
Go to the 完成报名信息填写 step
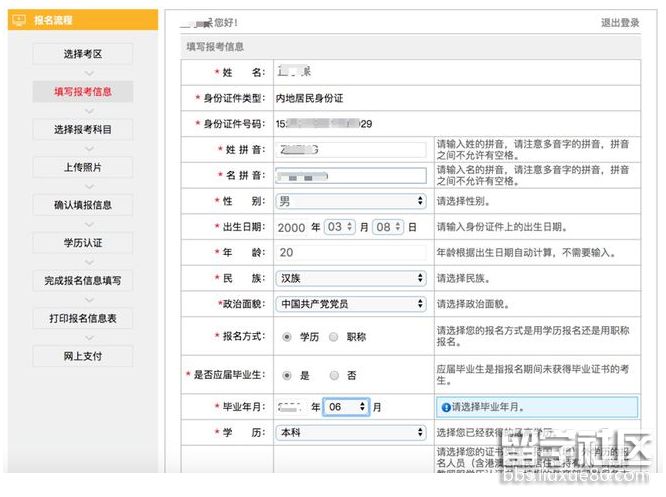[83, 281]
